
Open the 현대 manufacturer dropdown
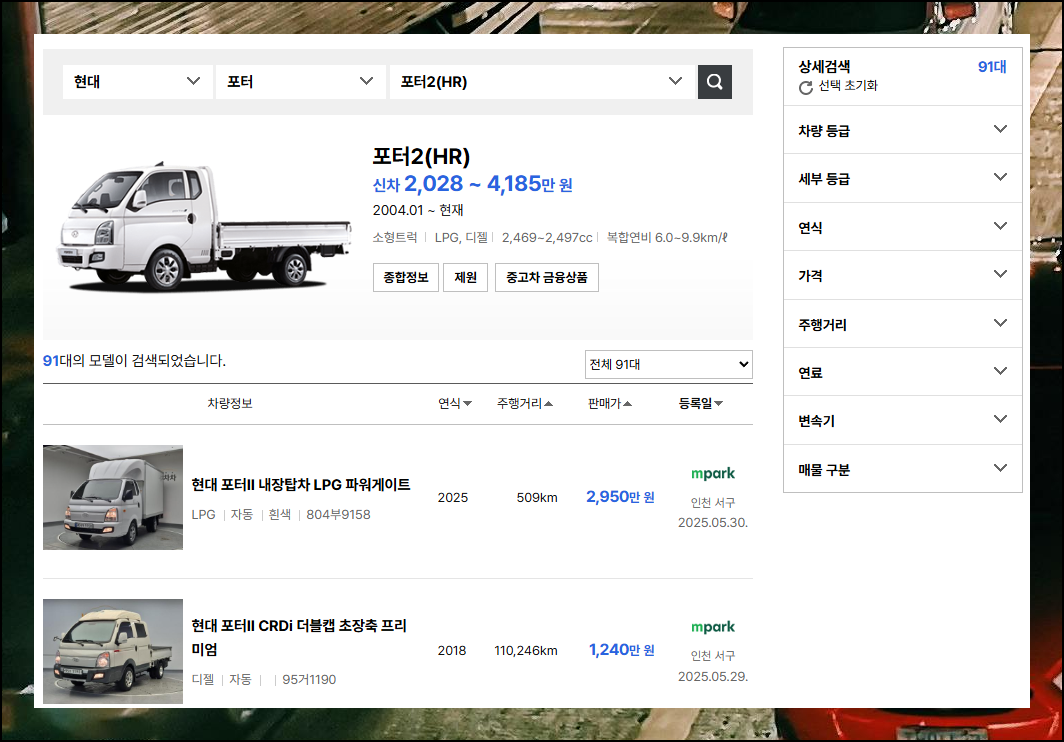coord(137,82)
